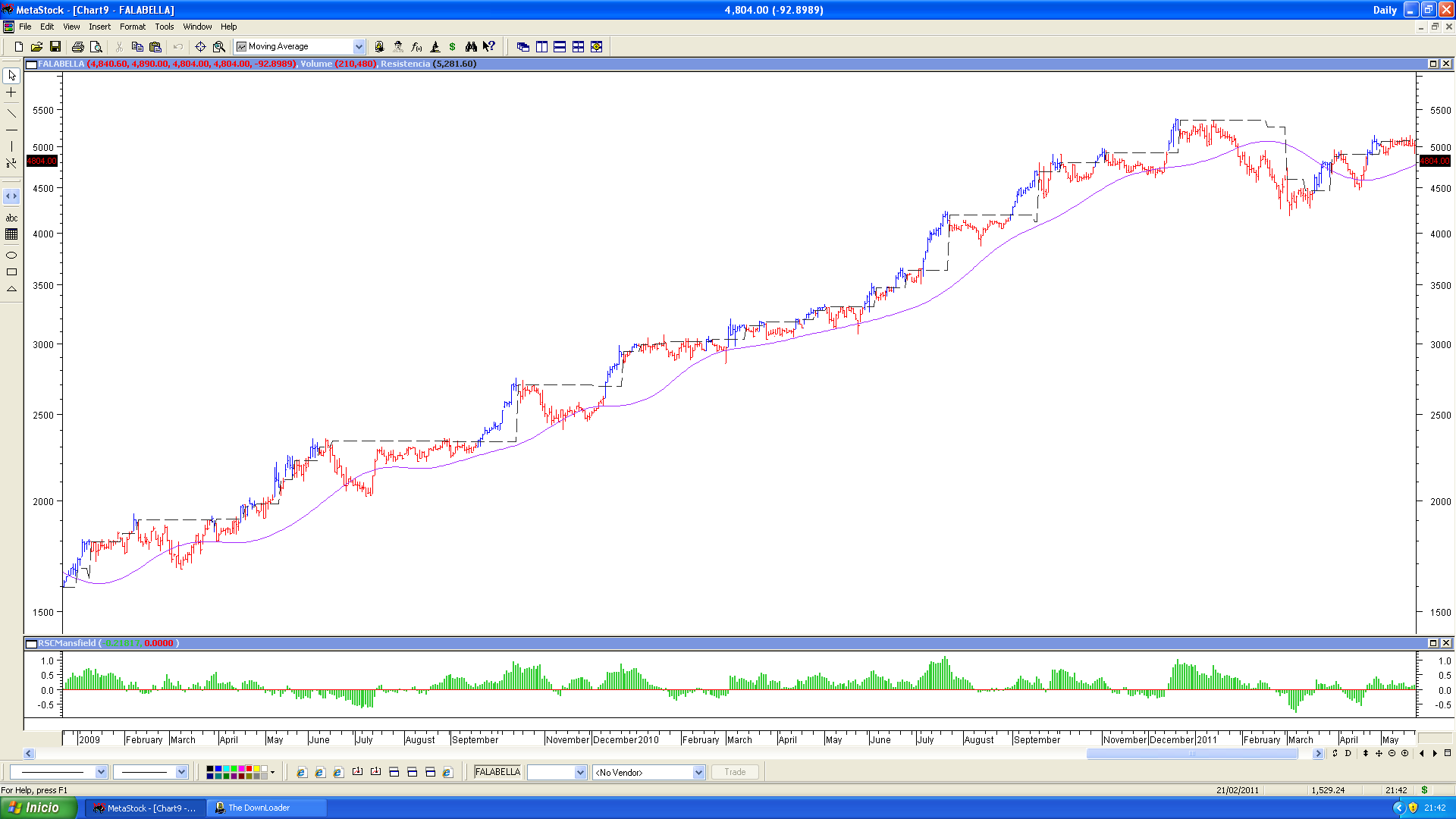This screenshot has width=1456, height=819.
Task: Open the empty dropdown beside FALABELLA field
Action: (x=580, y=773)
